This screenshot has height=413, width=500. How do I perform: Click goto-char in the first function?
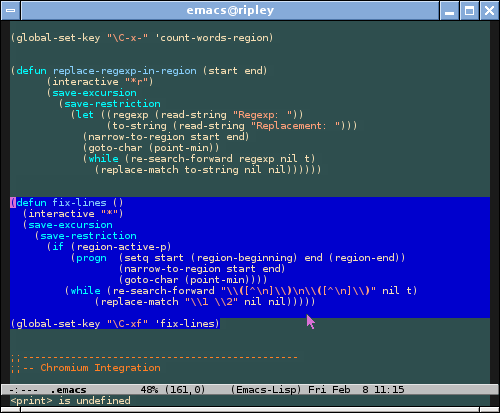point(115,148)
